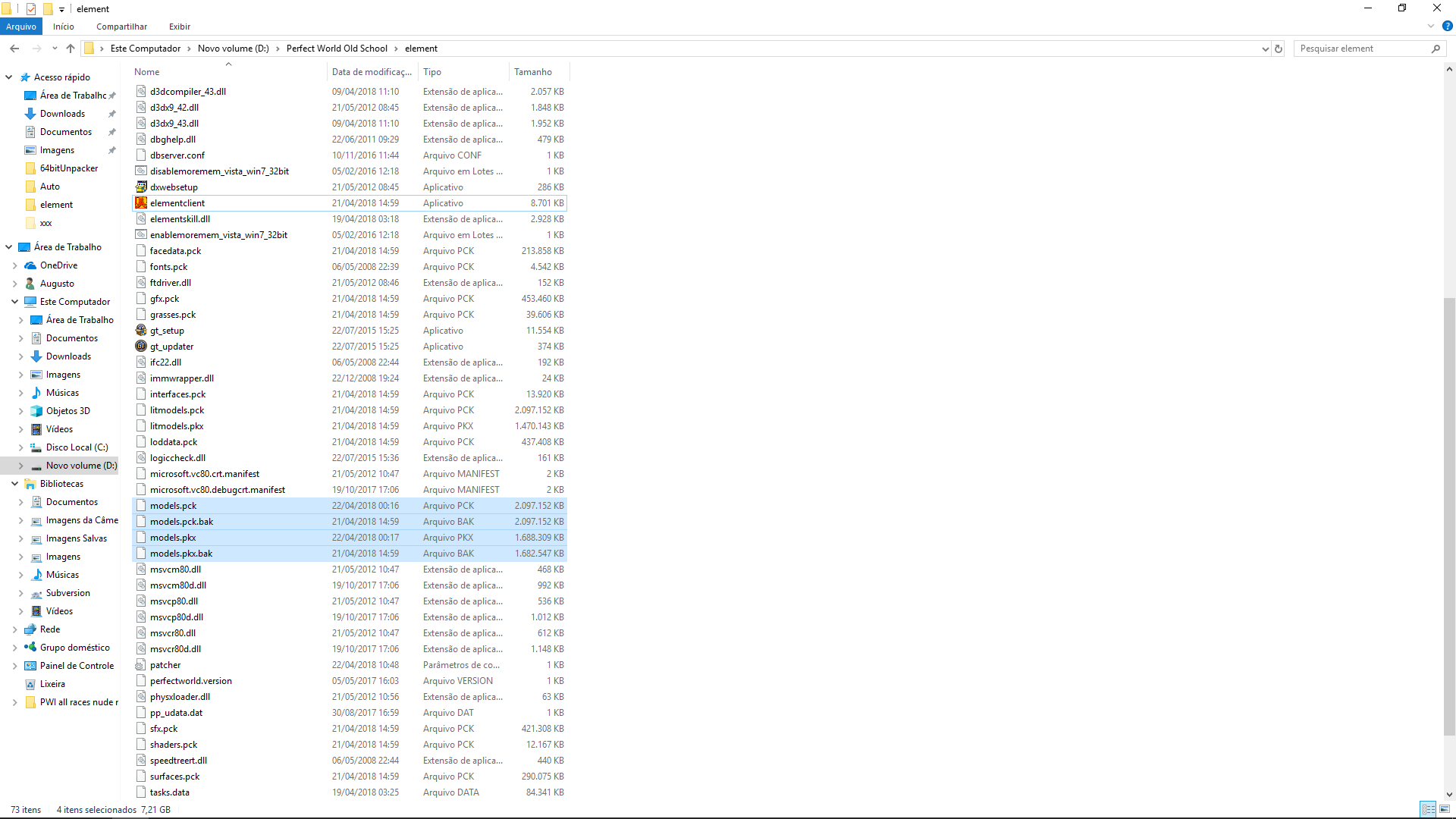Switch to large thumbnails view icon
Image resolution: width=1456 pixels, height=819 pixels.
[1445, 809]
